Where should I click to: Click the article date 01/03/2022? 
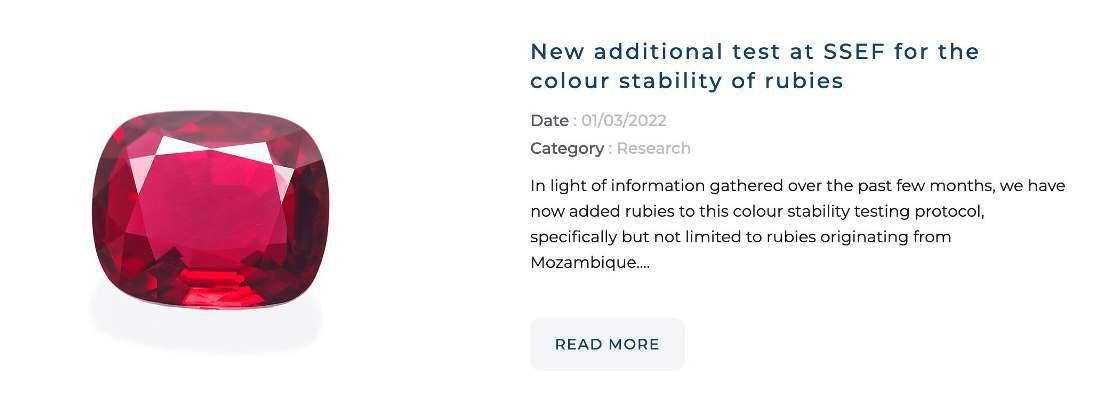pyautogui.click(x=623, y=121)
